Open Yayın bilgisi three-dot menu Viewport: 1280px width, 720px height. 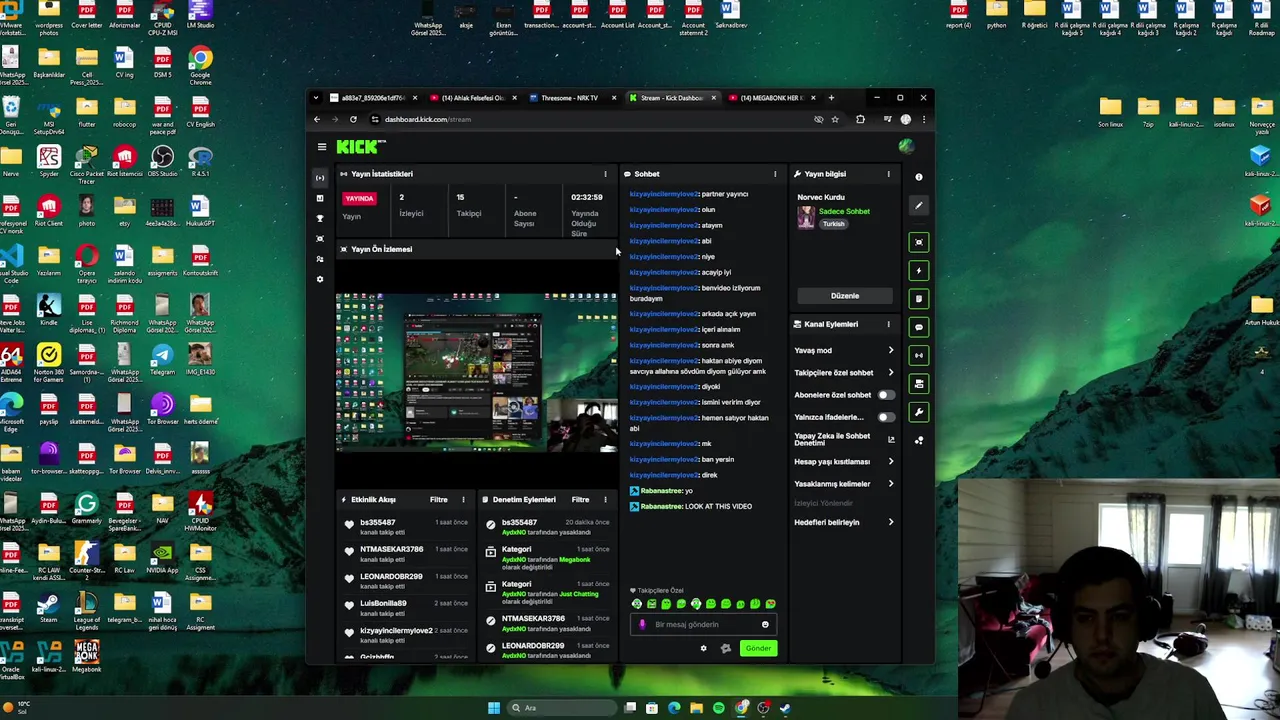pyautogui.click(x=888, y=174)
